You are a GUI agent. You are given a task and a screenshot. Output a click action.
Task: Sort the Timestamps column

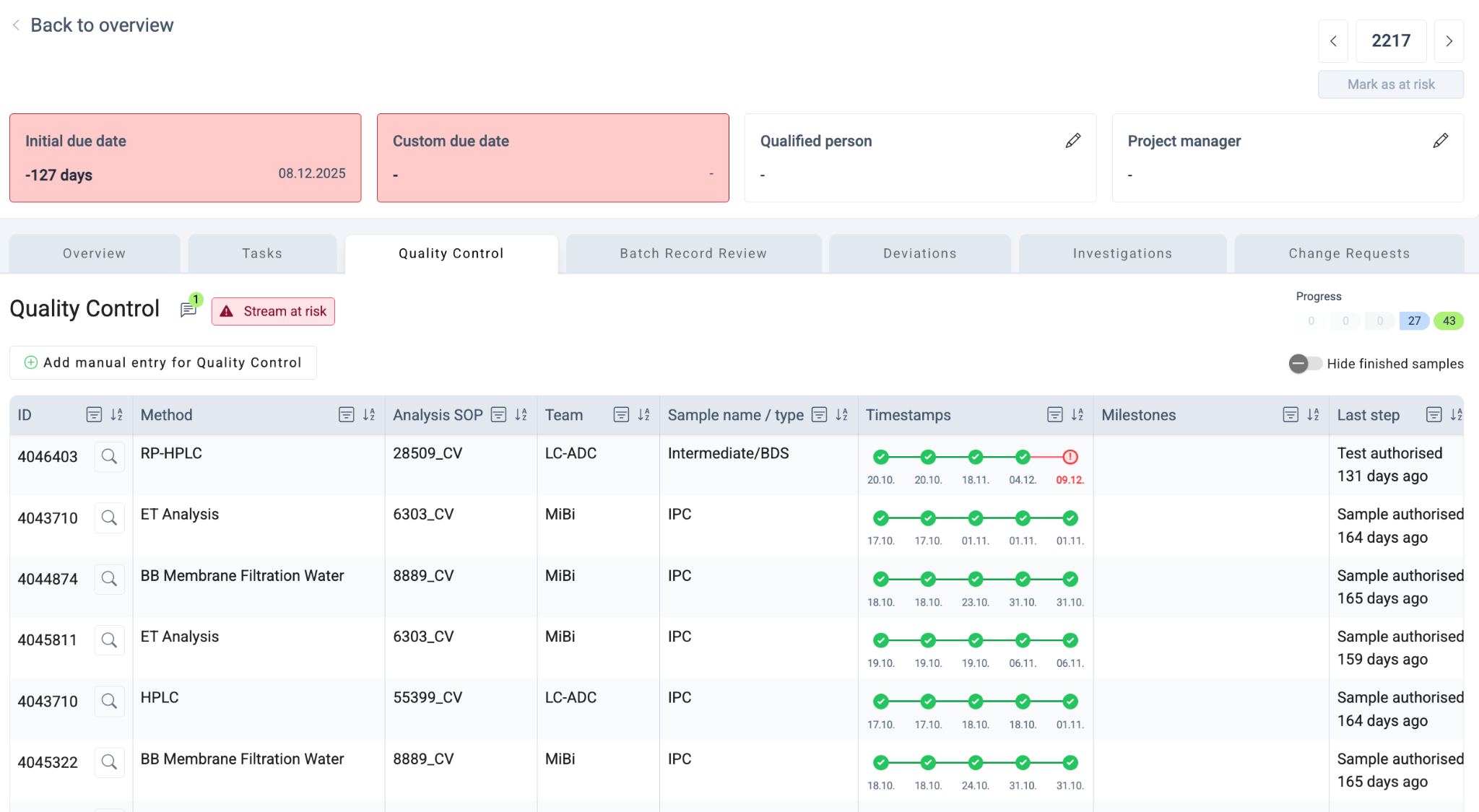pyautogui.click(x=1077, y=415)
